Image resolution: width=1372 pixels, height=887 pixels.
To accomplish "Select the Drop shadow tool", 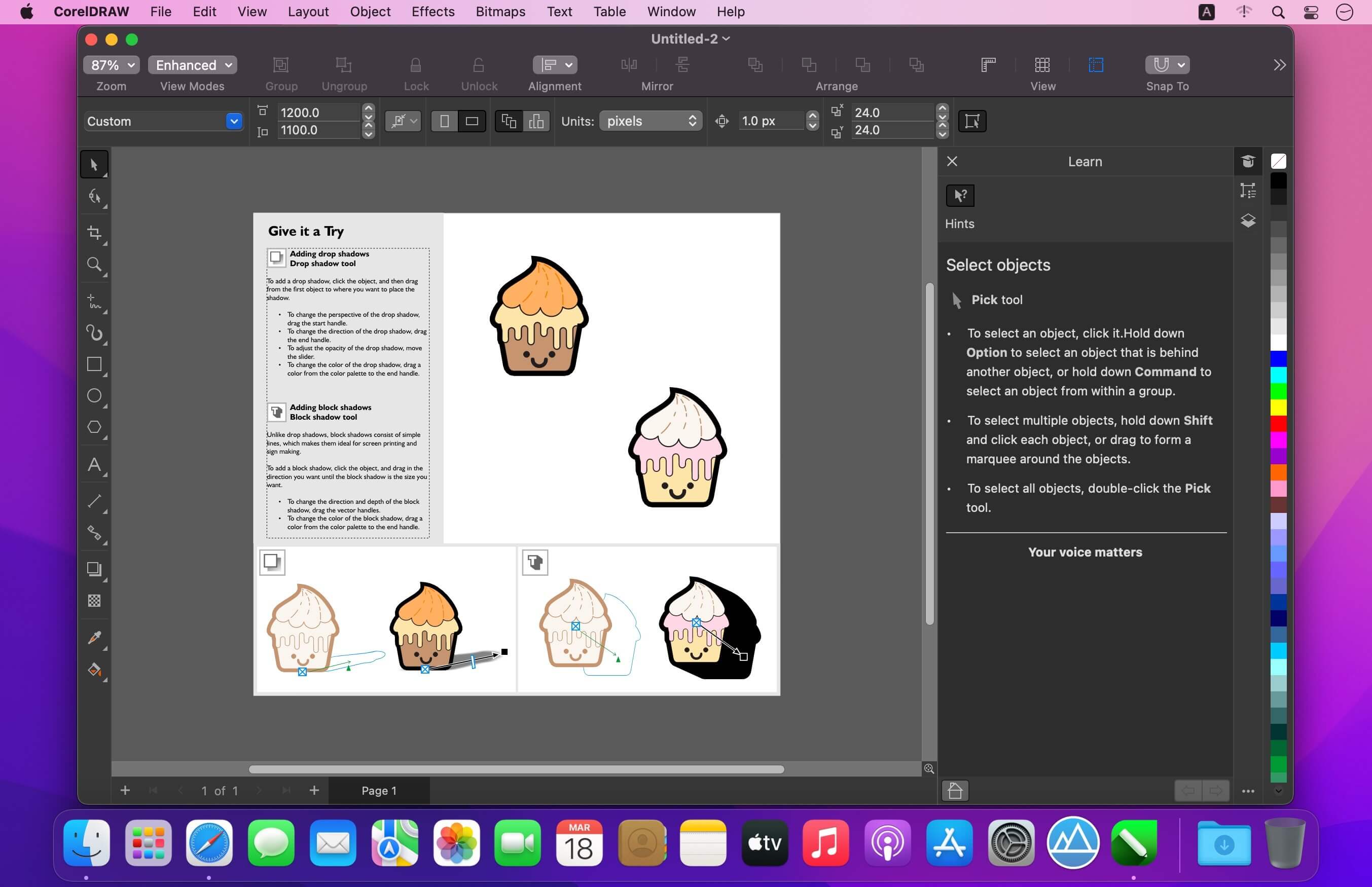I will click(x=94, y=569).
